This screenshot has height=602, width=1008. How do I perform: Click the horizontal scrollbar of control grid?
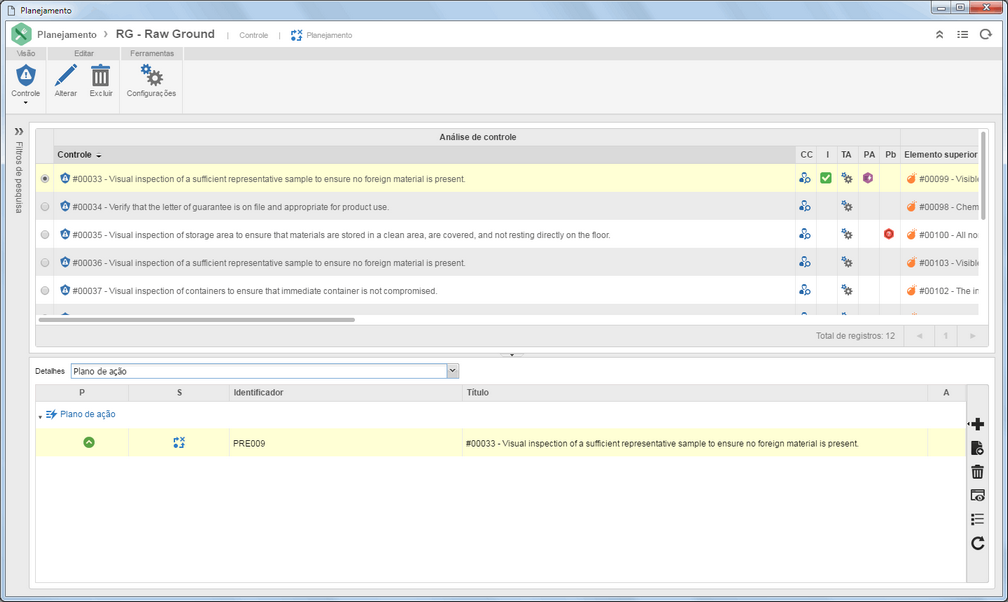click(197, 320)
